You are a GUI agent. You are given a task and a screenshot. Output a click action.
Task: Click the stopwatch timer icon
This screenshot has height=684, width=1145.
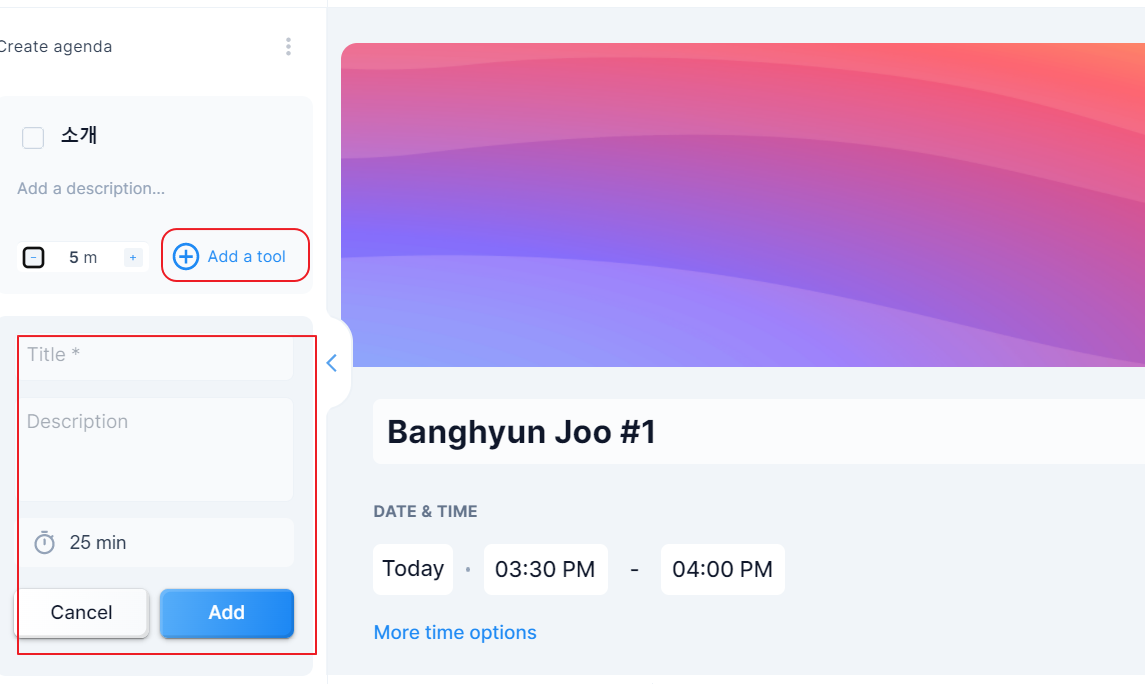coord(45,542)
